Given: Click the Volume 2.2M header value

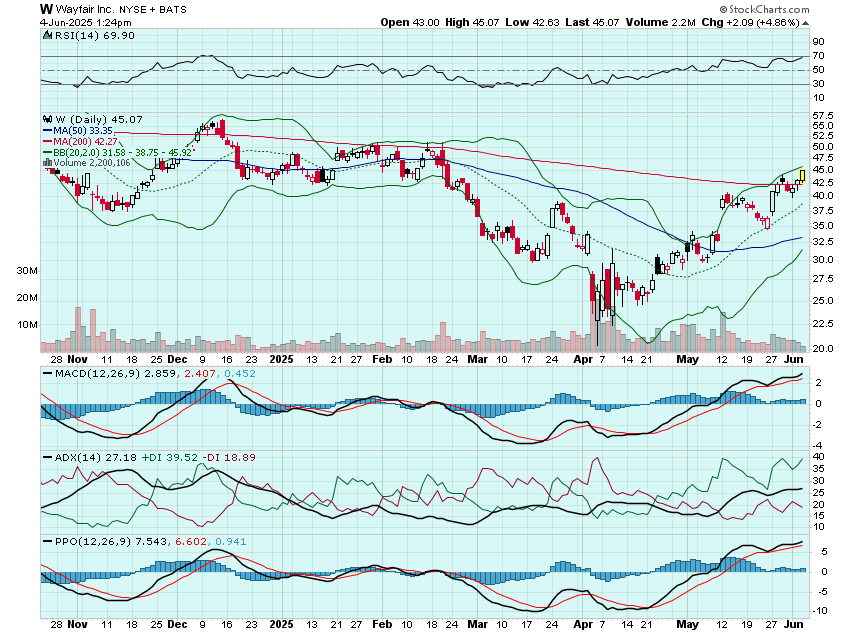Looking at the screenshot, I should pyautogui.click(x=660, y=22).
